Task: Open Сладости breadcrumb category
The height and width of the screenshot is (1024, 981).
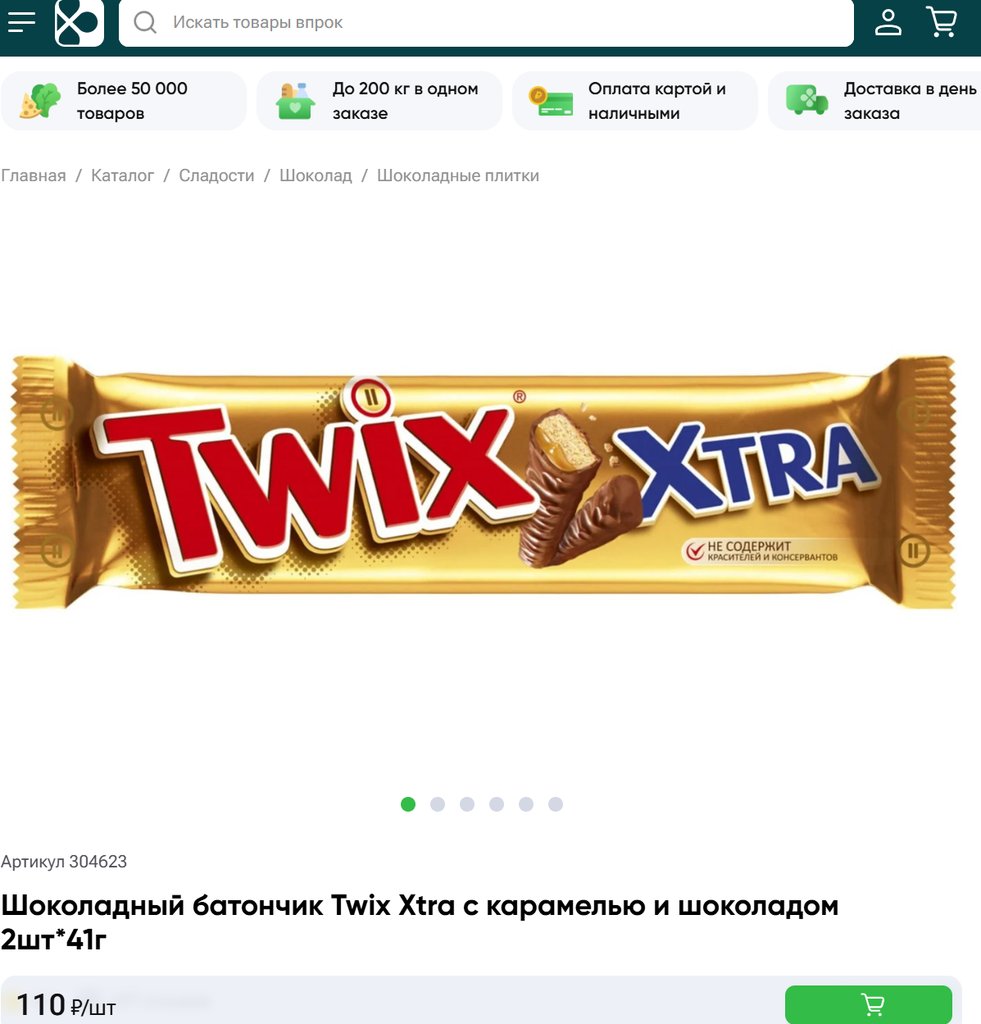Action: (x=216, y=176)
